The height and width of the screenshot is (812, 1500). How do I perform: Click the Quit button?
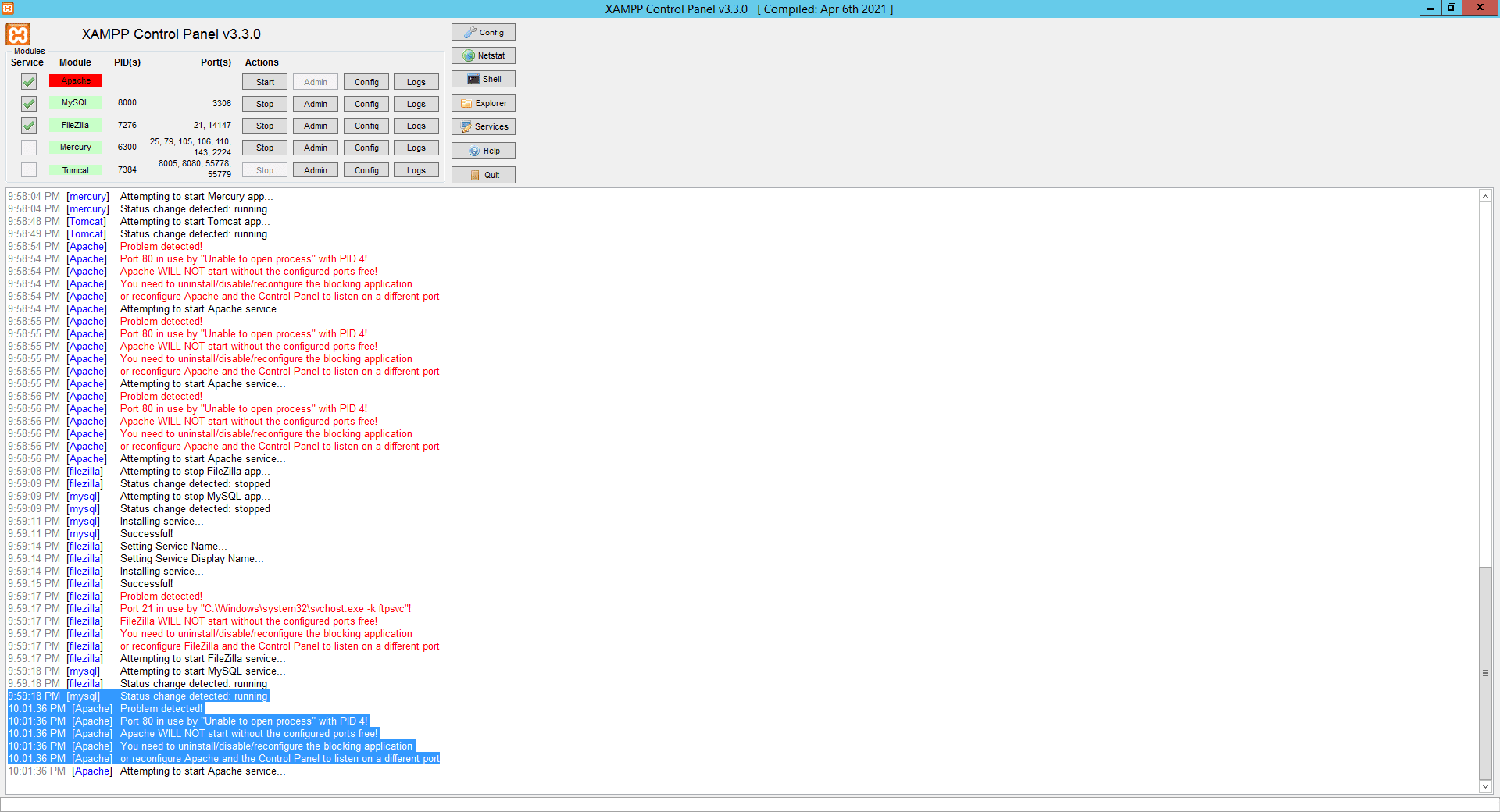484,175
